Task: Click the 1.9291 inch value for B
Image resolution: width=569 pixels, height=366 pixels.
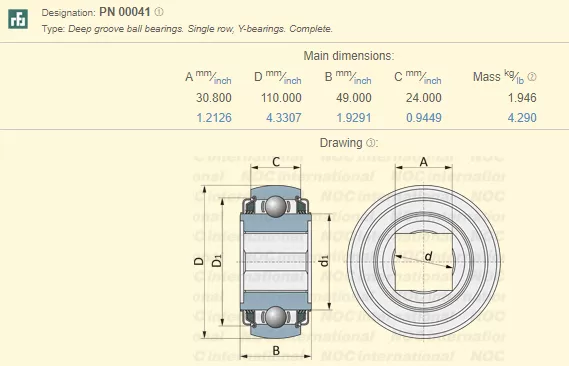Action: 354,118
